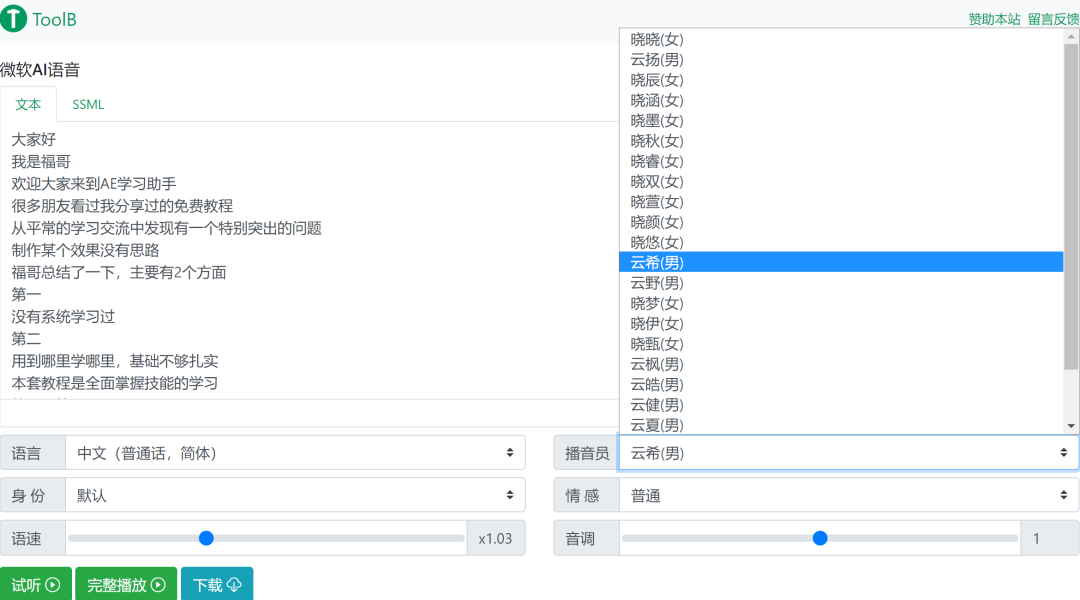Click the 下载 download button
The width and height of the screenshot is (1080, 600).
click(x=217, y=584)
